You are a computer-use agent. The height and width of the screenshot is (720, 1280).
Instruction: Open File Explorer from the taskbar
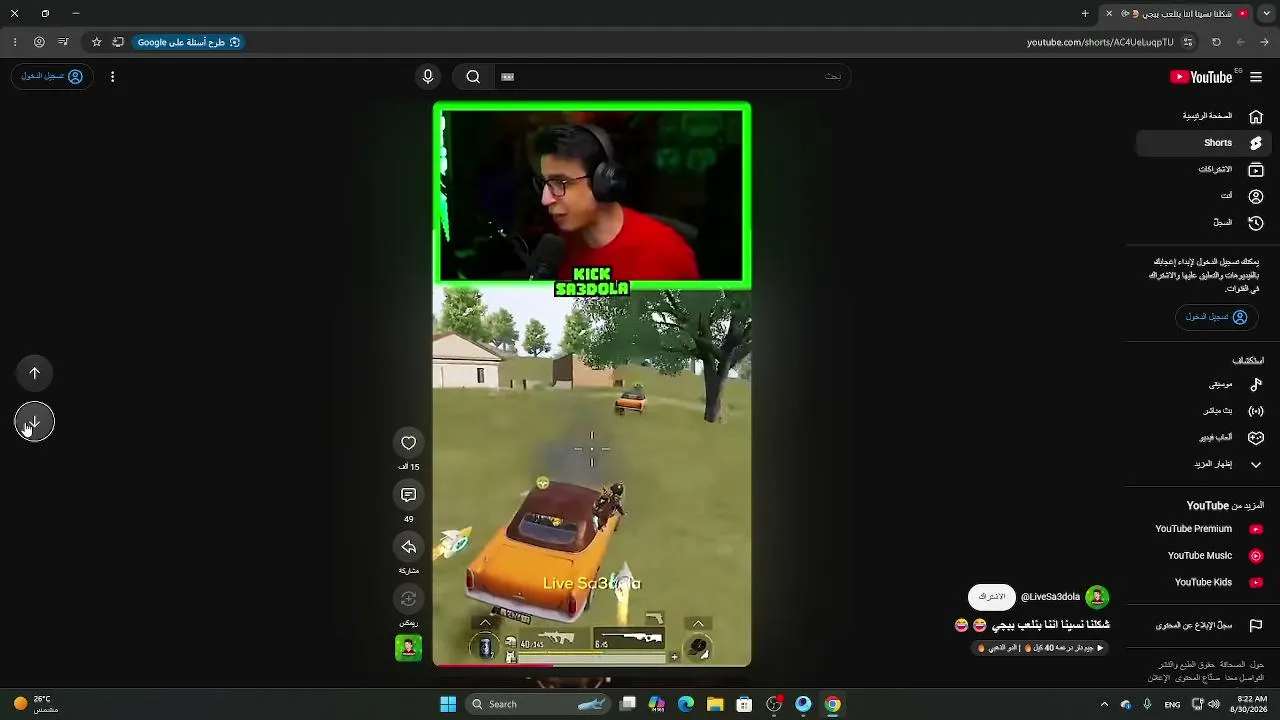[715, 704]
